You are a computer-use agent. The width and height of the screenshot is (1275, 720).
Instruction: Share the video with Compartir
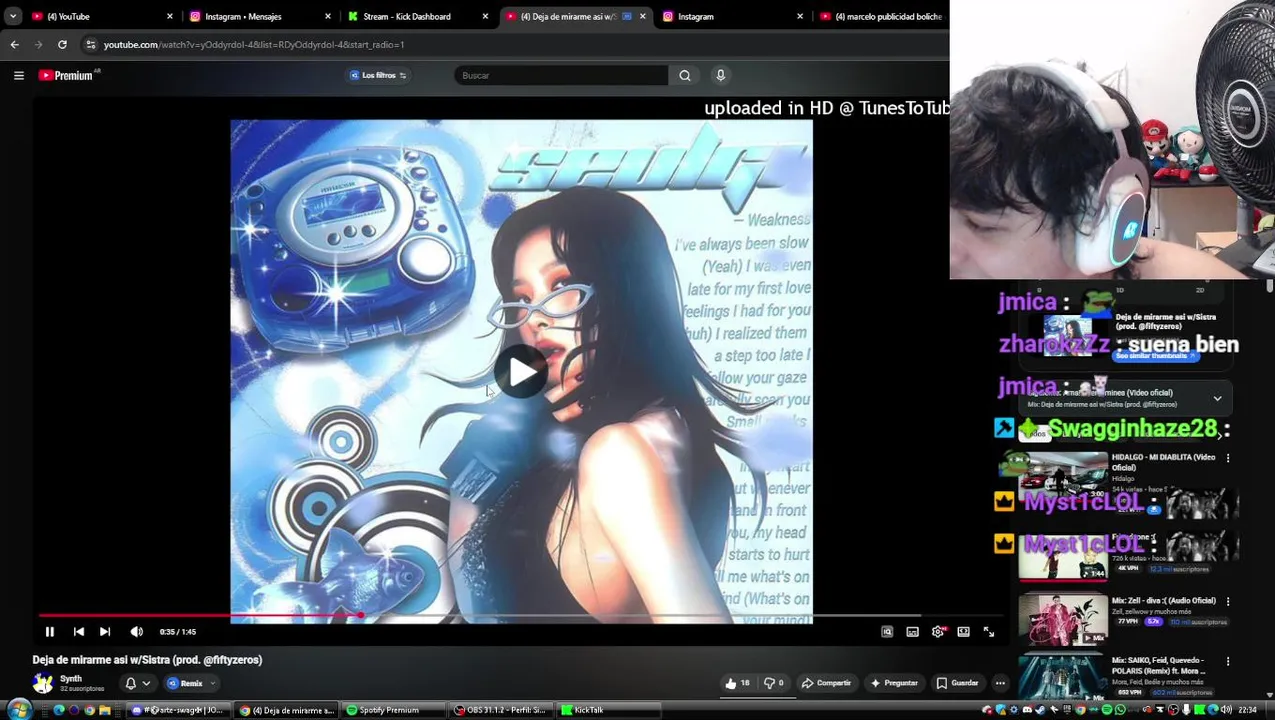tap(827, 683)
